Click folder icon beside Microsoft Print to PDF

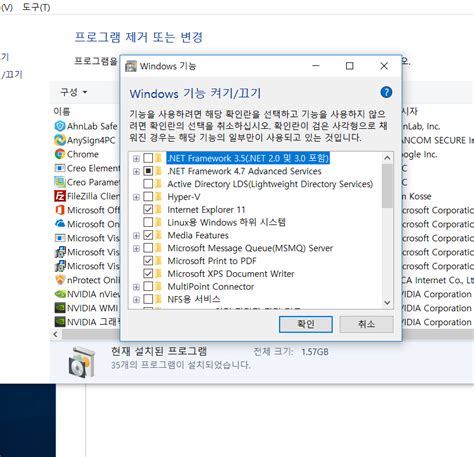click(x=158, y=261)
